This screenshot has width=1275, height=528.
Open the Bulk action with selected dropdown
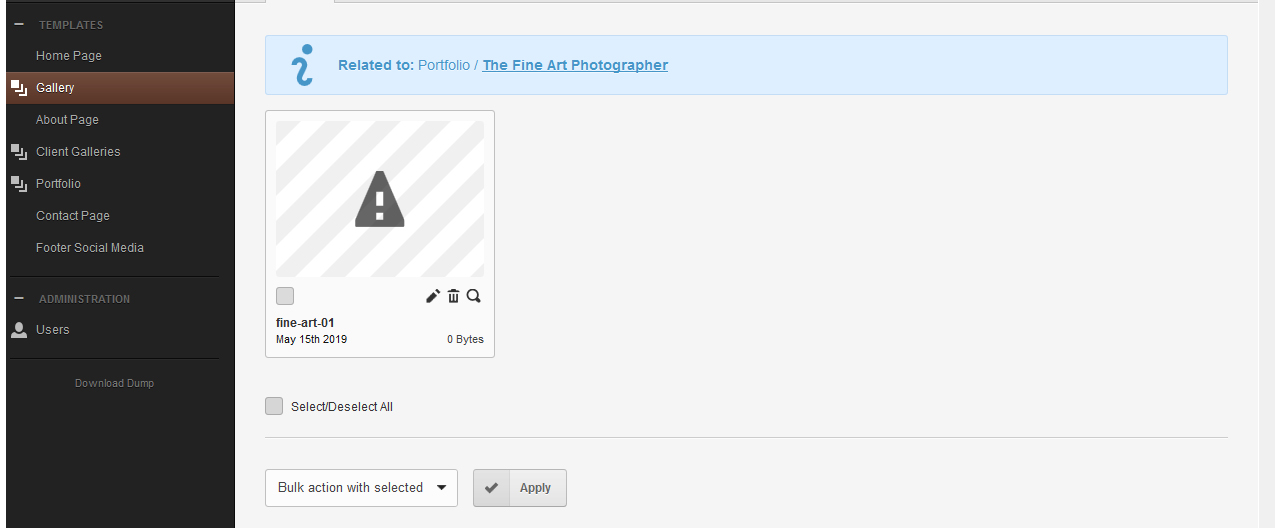point(361,488)
